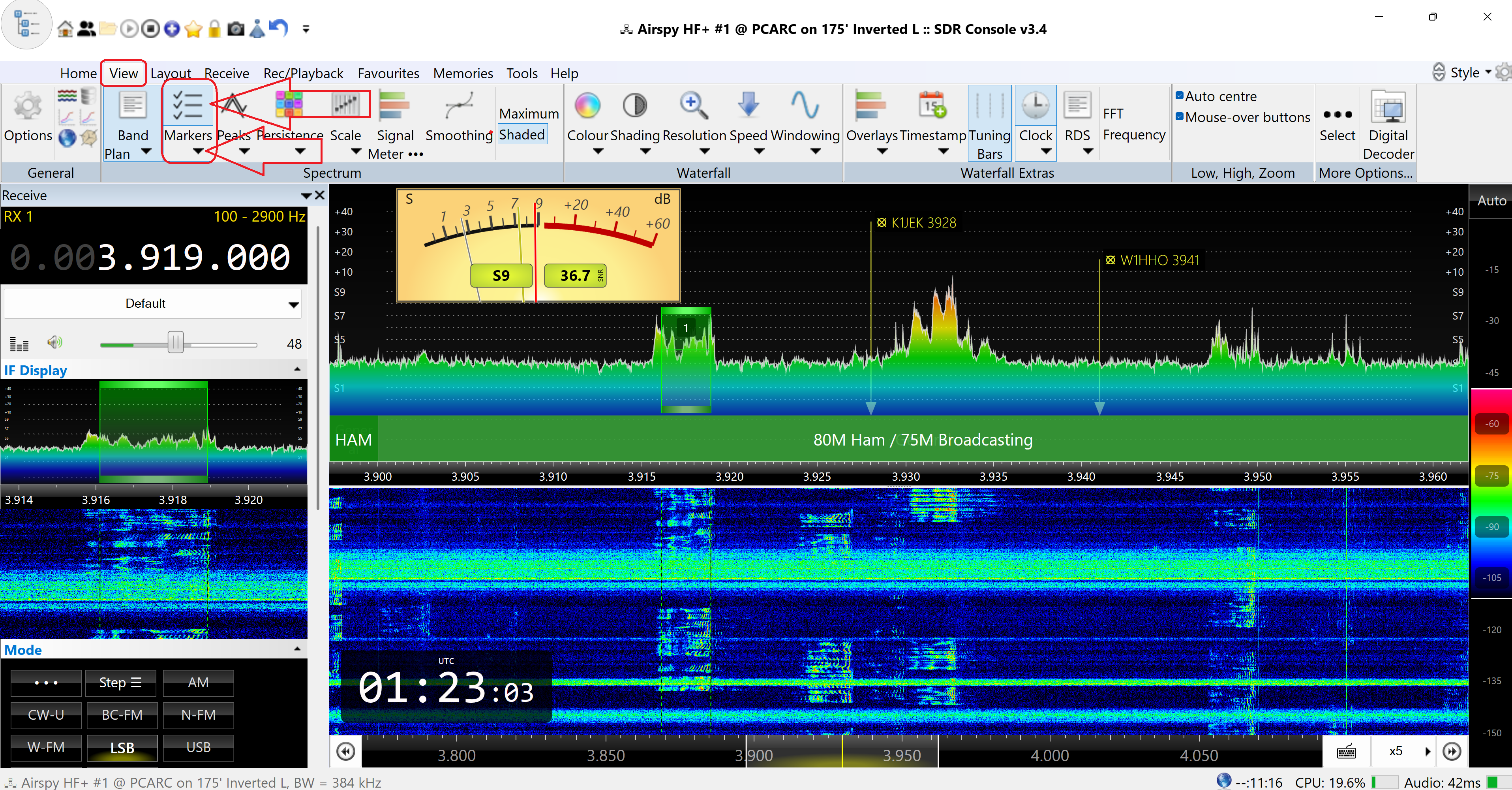Click the stop icon in quick access toolbar
The width and height of the screenshot is (1512, 790).
click(150, 28)
